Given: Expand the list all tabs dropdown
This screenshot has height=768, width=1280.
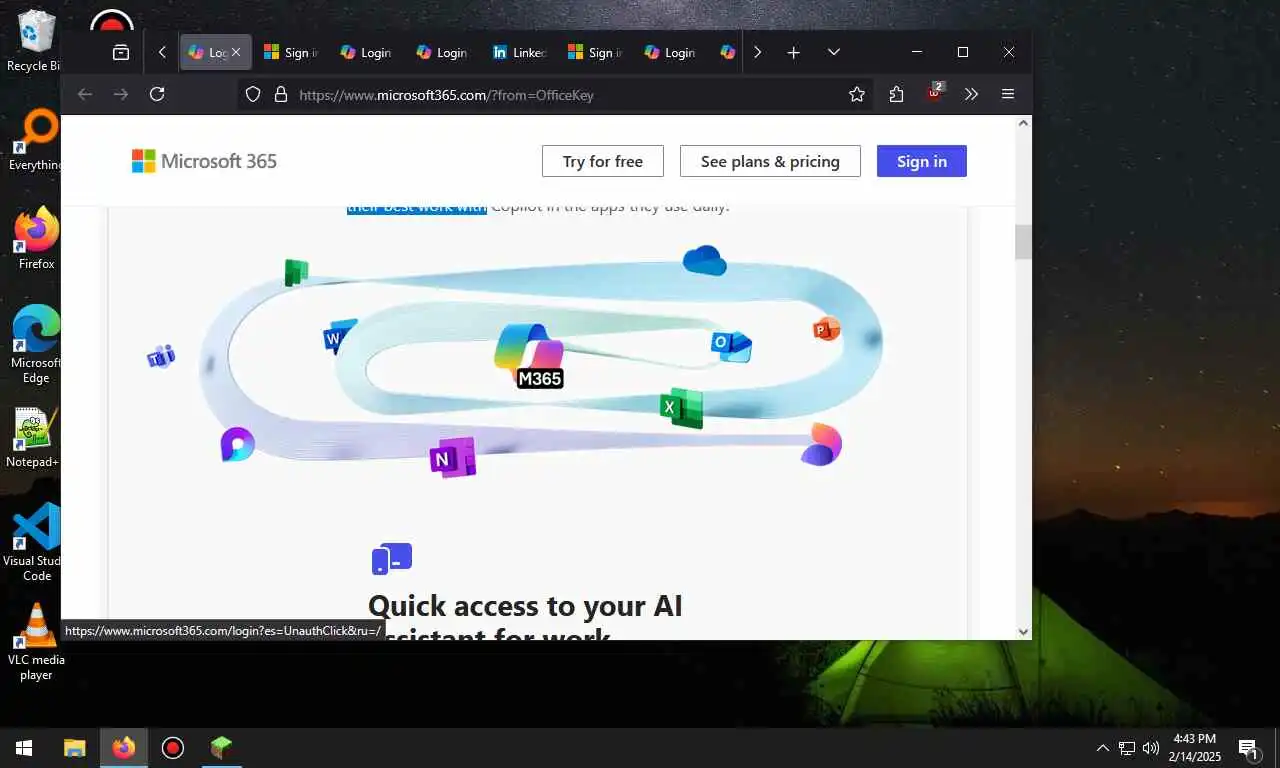Looking at the screenshot, I should [x=834, y=53].
